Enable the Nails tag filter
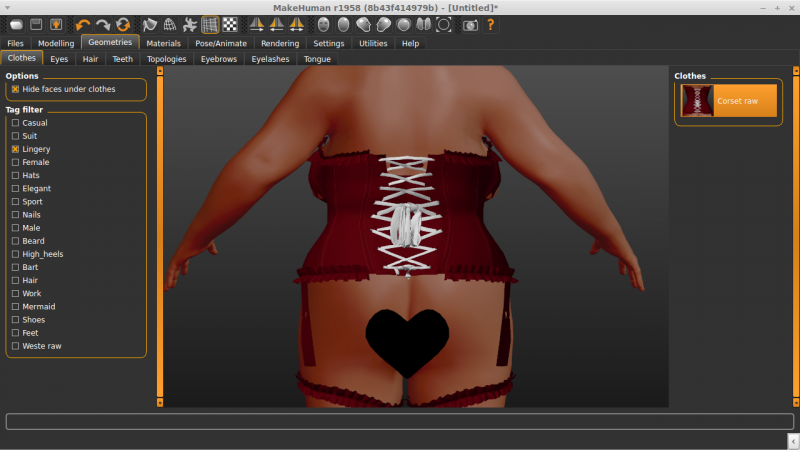 click(15, 215)
